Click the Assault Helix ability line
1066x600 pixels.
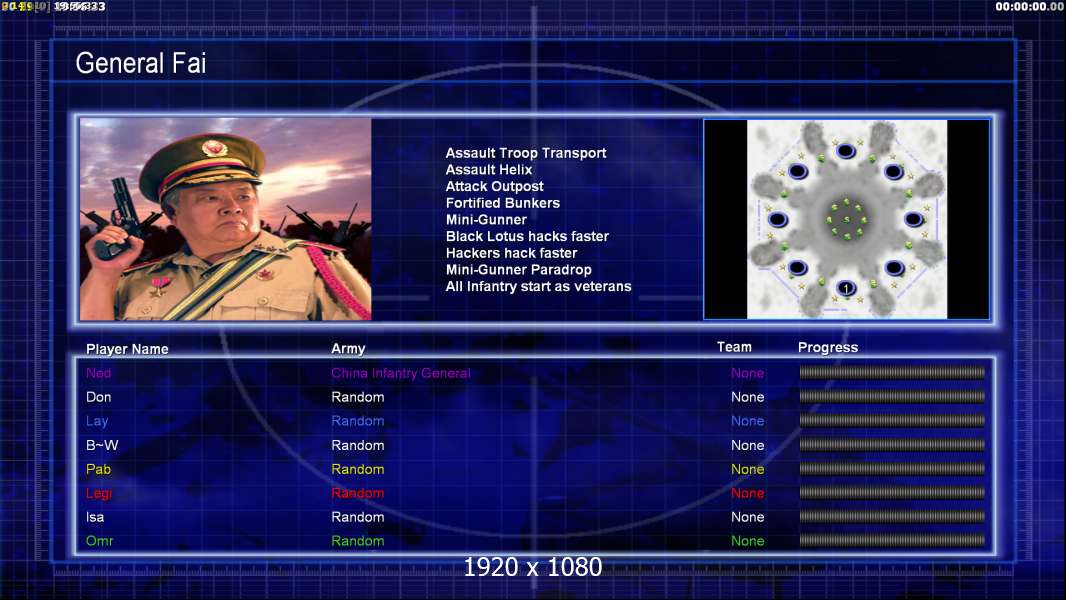click(x=489, y=170)
